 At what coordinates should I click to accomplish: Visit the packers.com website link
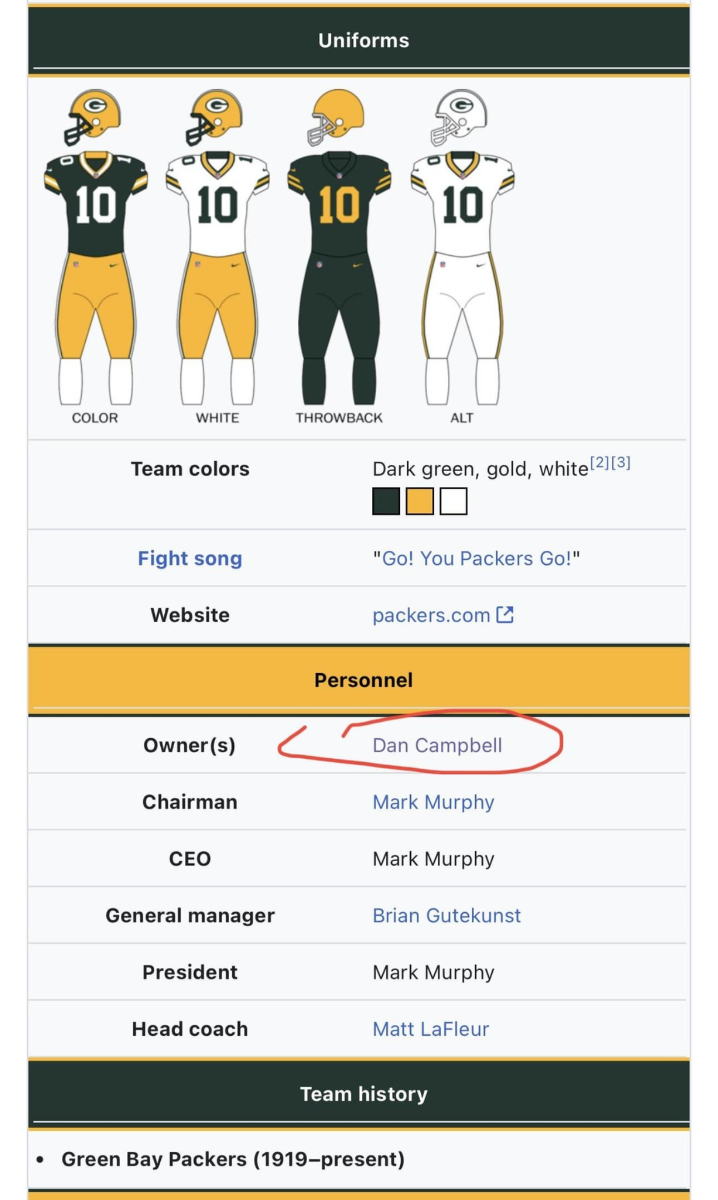pos(431,615)
